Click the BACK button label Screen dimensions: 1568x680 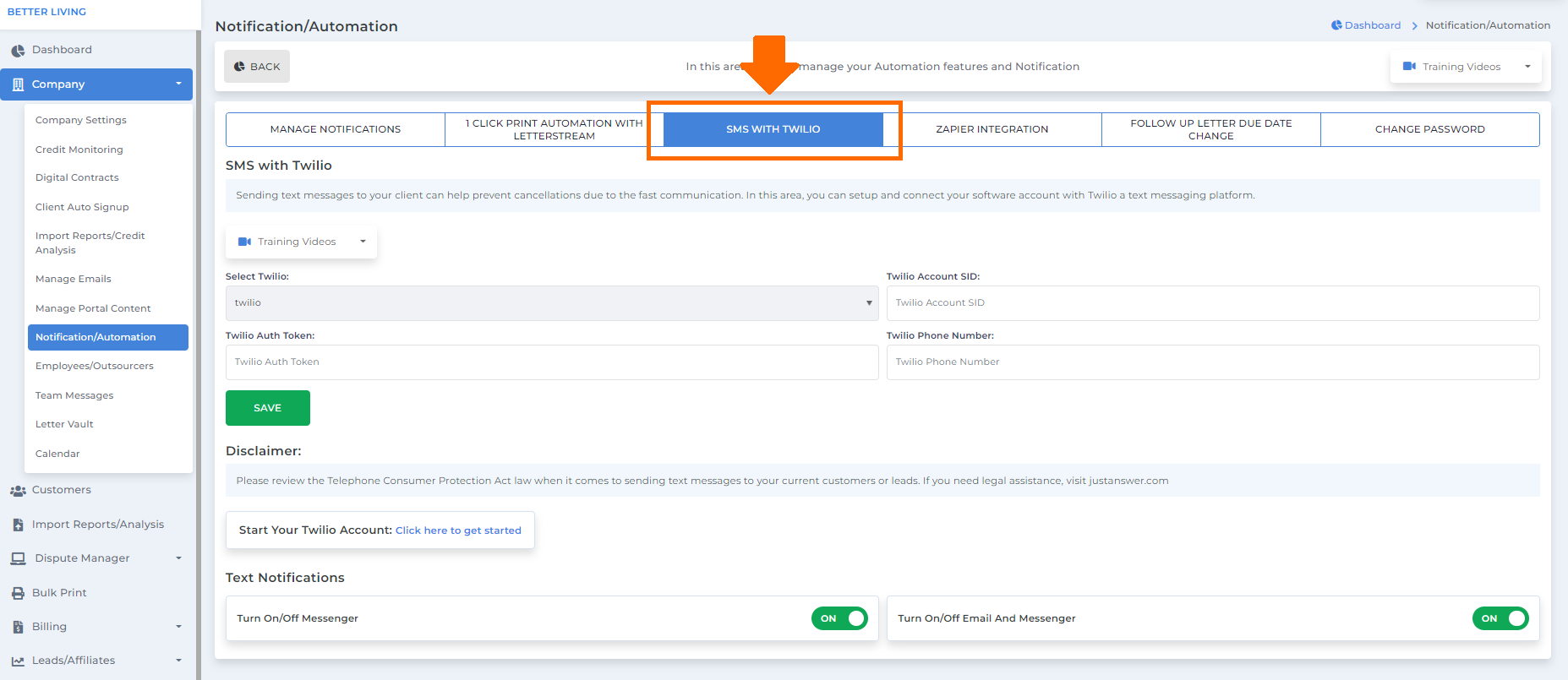pyautogui.click(x=265, y=67)
